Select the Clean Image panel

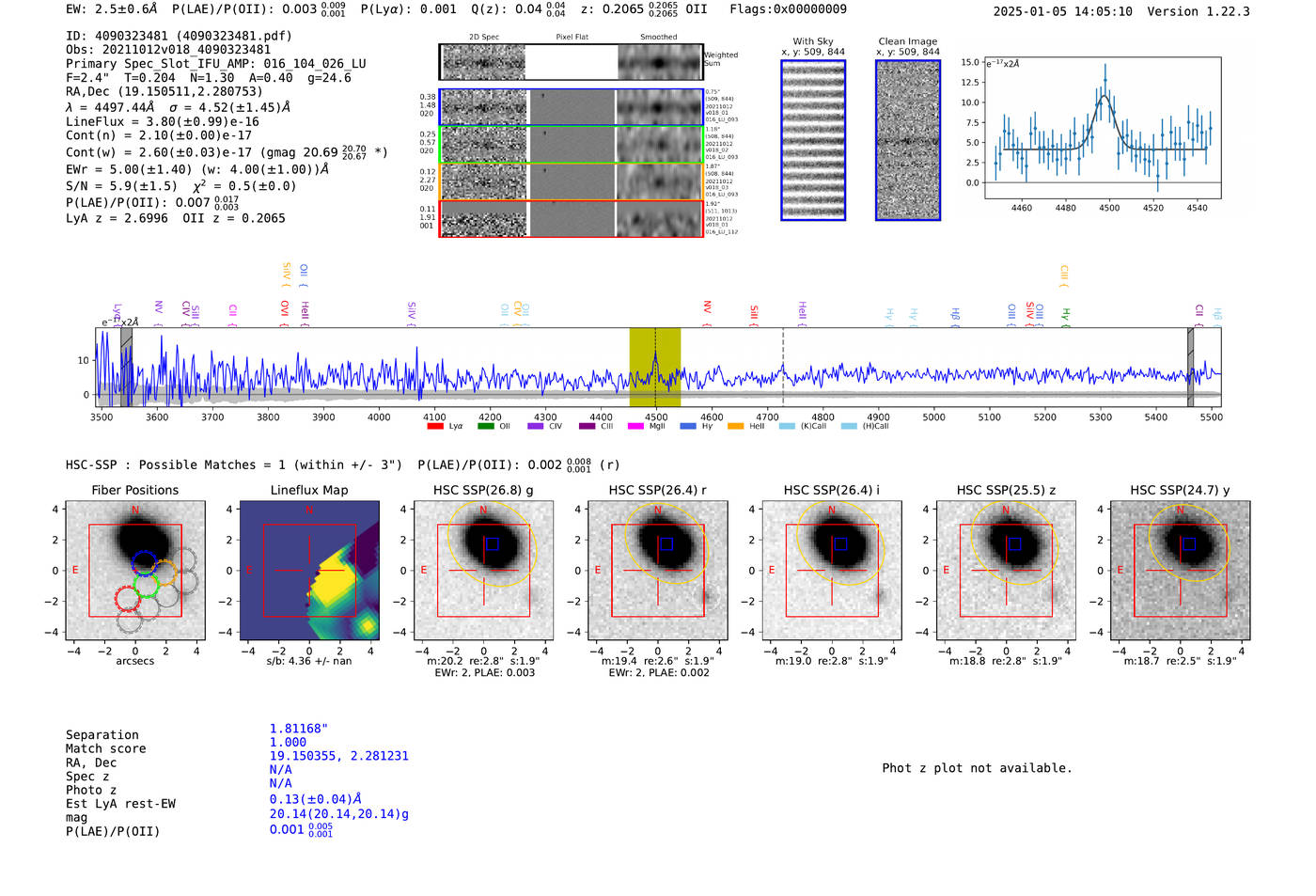click(x=908, y=140)
